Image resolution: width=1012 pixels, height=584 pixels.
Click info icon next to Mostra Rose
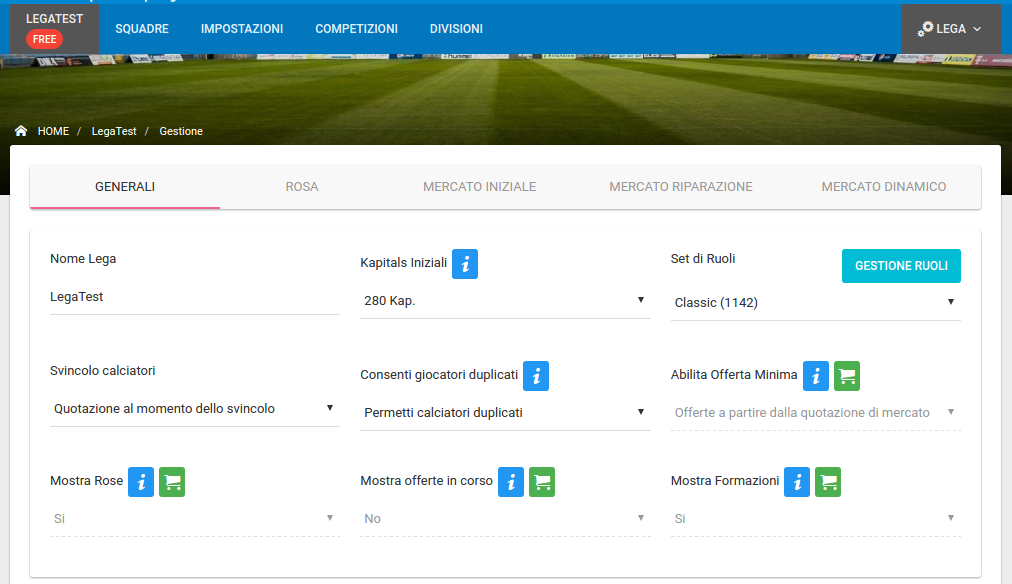tap(141, 482)
